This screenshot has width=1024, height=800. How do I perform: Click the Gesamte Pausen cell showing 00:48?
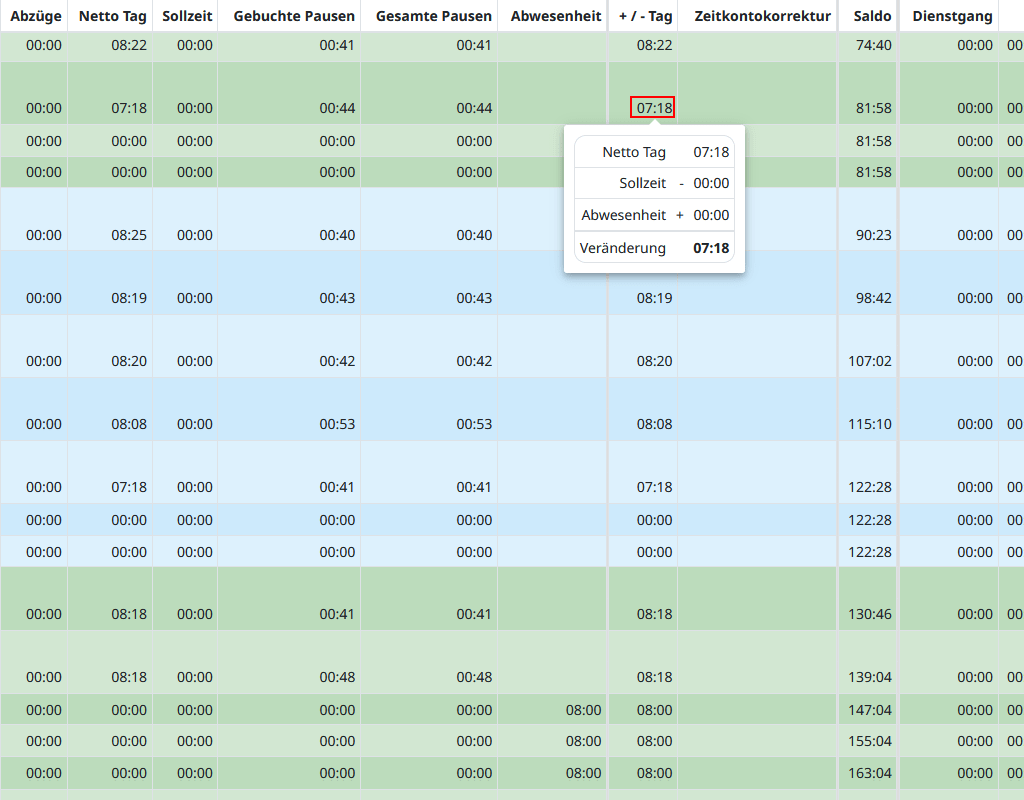[x=474, y=678]
